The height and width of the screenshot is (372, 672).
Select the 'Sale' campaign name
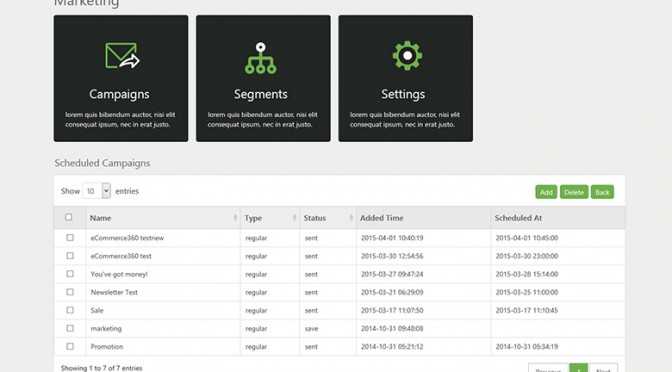click(97, 310)
